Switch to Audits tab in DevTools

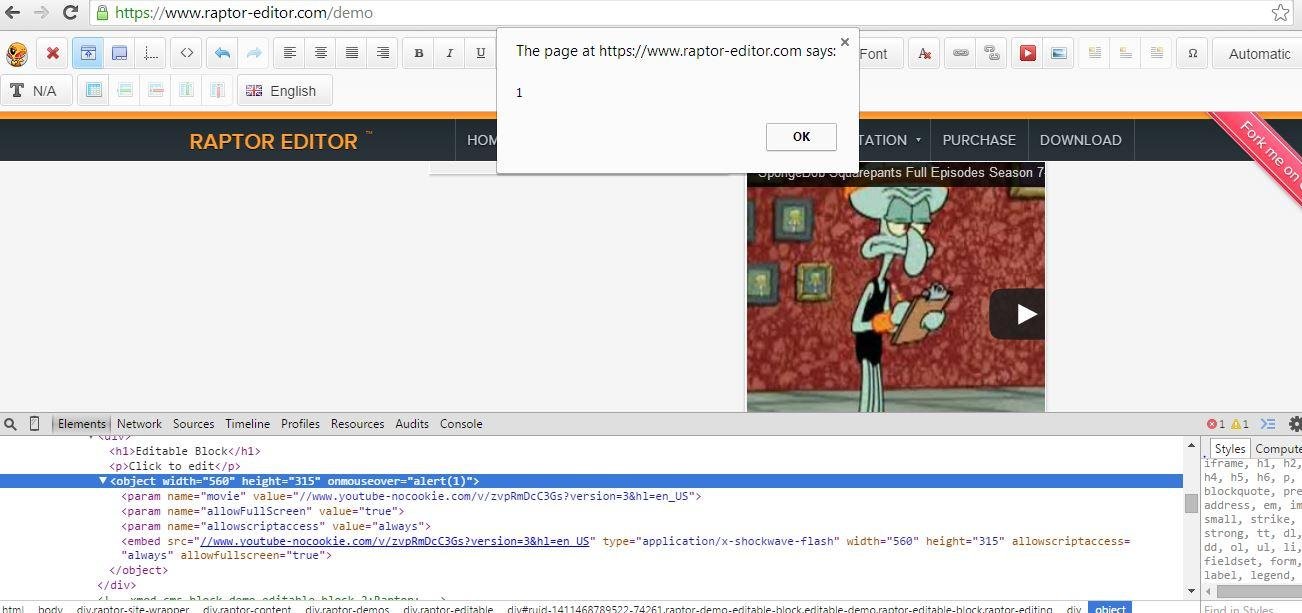412,424
